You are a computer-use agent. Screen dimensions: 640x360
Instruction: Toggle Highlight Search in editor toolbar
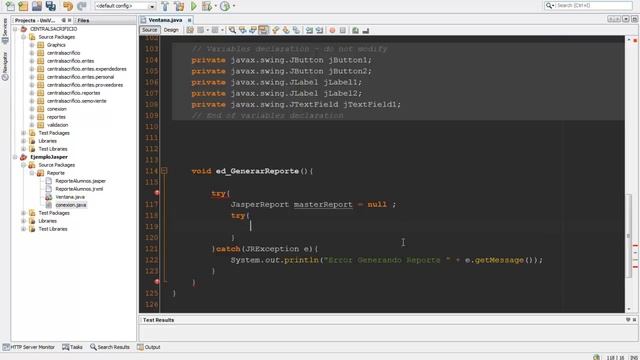tap(264, 30)
